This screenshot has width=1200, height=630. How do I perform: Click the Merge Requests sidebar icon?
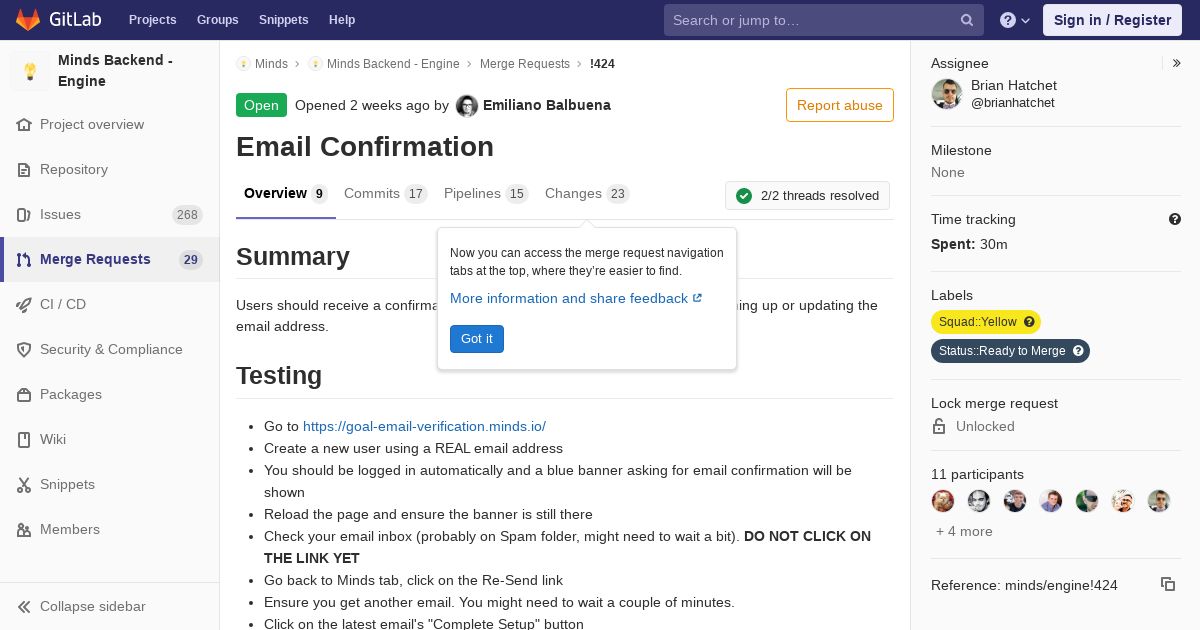pyautogui.click(x=24, y=260)
